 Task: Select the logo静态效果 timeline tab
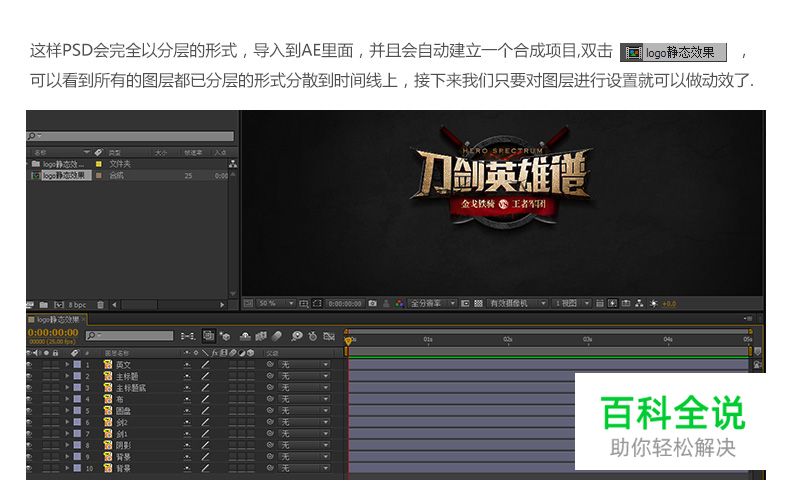pyautogui.click(x=57, y=319)
